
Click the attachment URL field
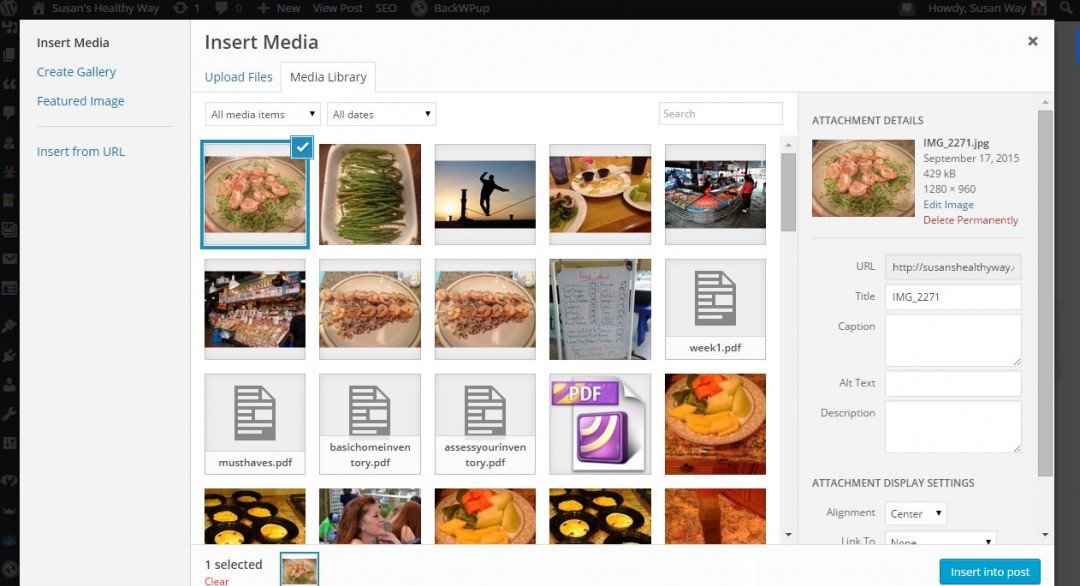pyautogui.click(x=953, y=267)
